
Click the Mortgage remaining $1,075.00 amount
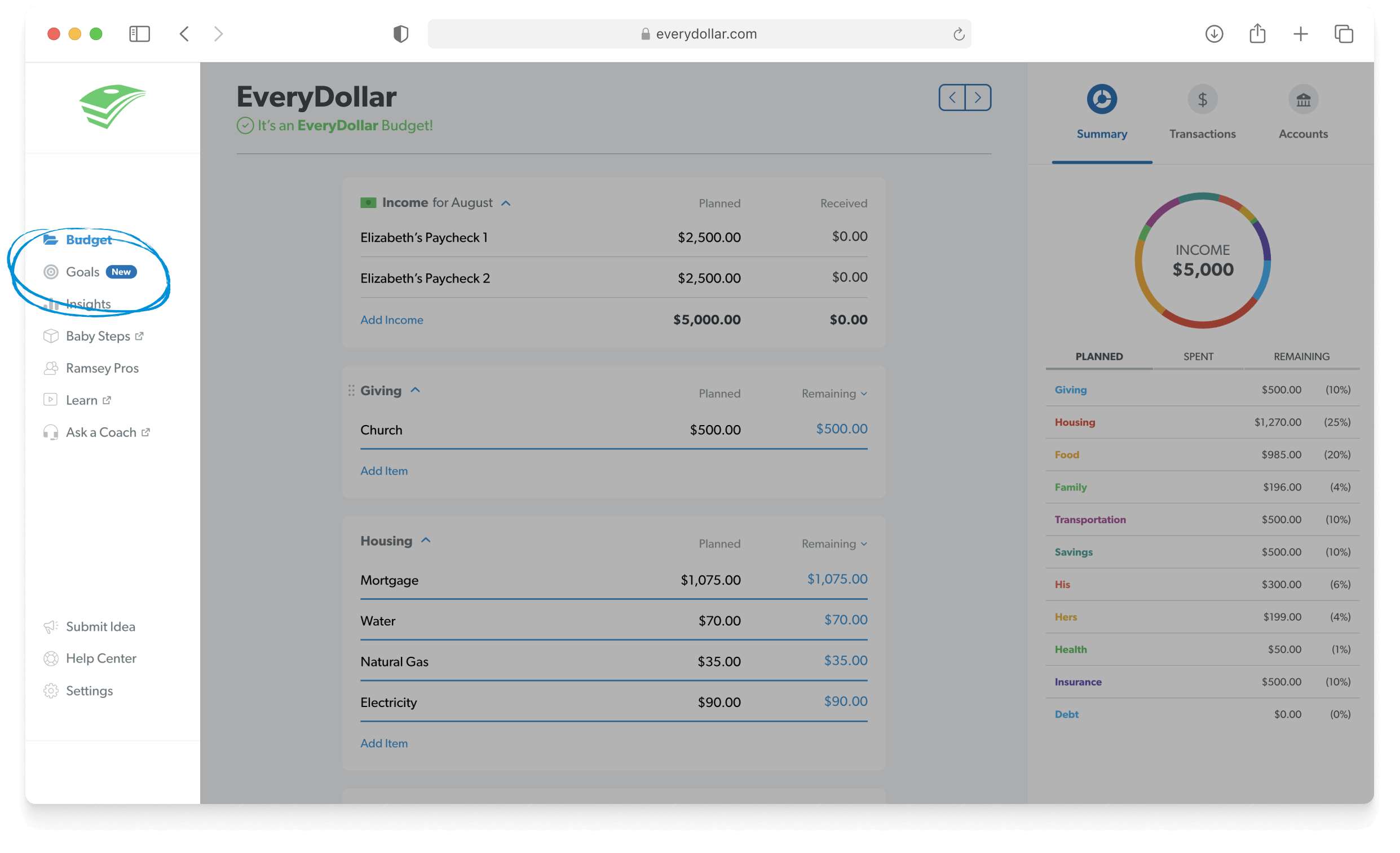(x=837, y=579)
